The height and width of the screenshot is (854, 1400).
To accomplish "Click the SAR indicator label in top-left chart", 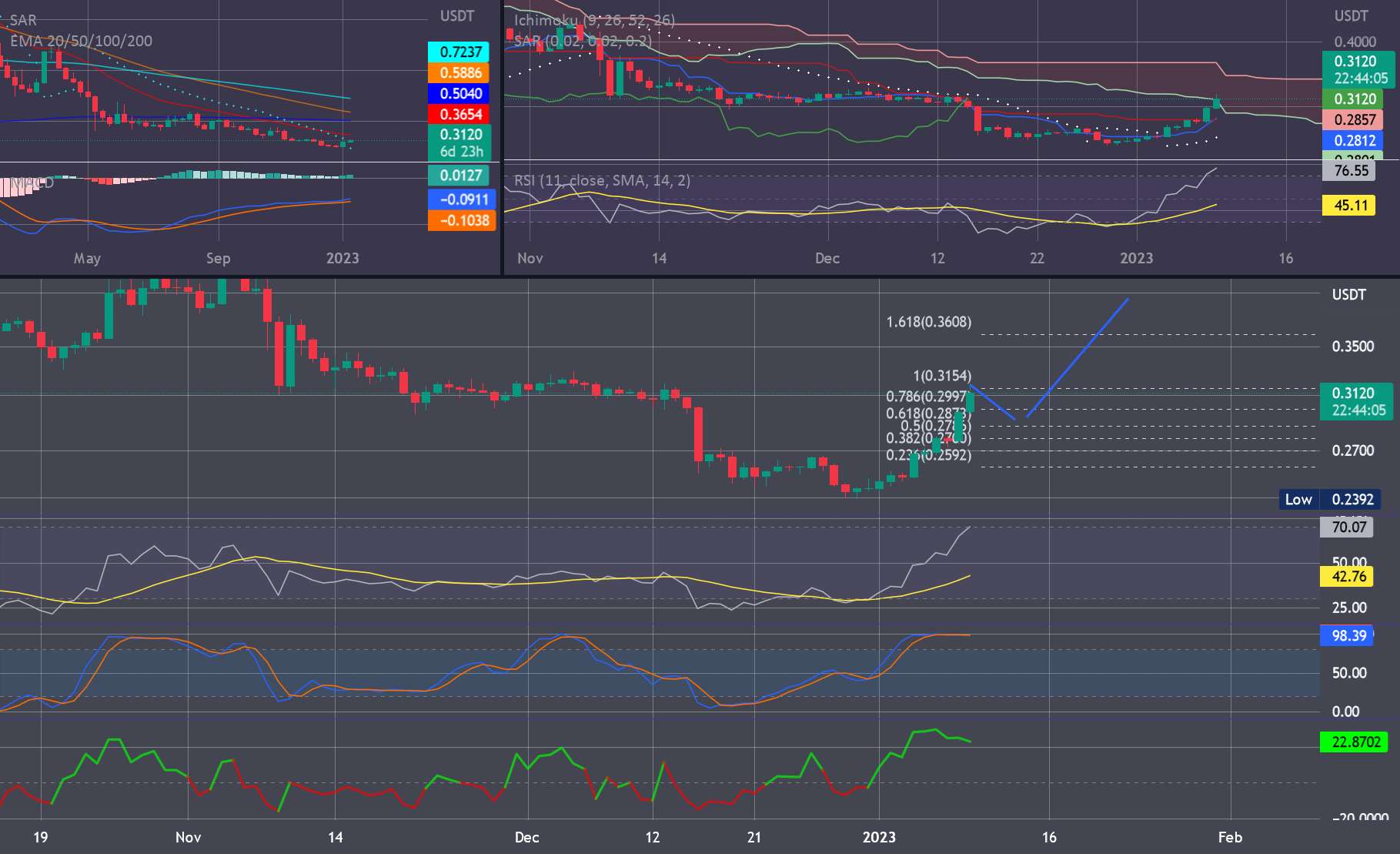I will [x=23, y=20].
